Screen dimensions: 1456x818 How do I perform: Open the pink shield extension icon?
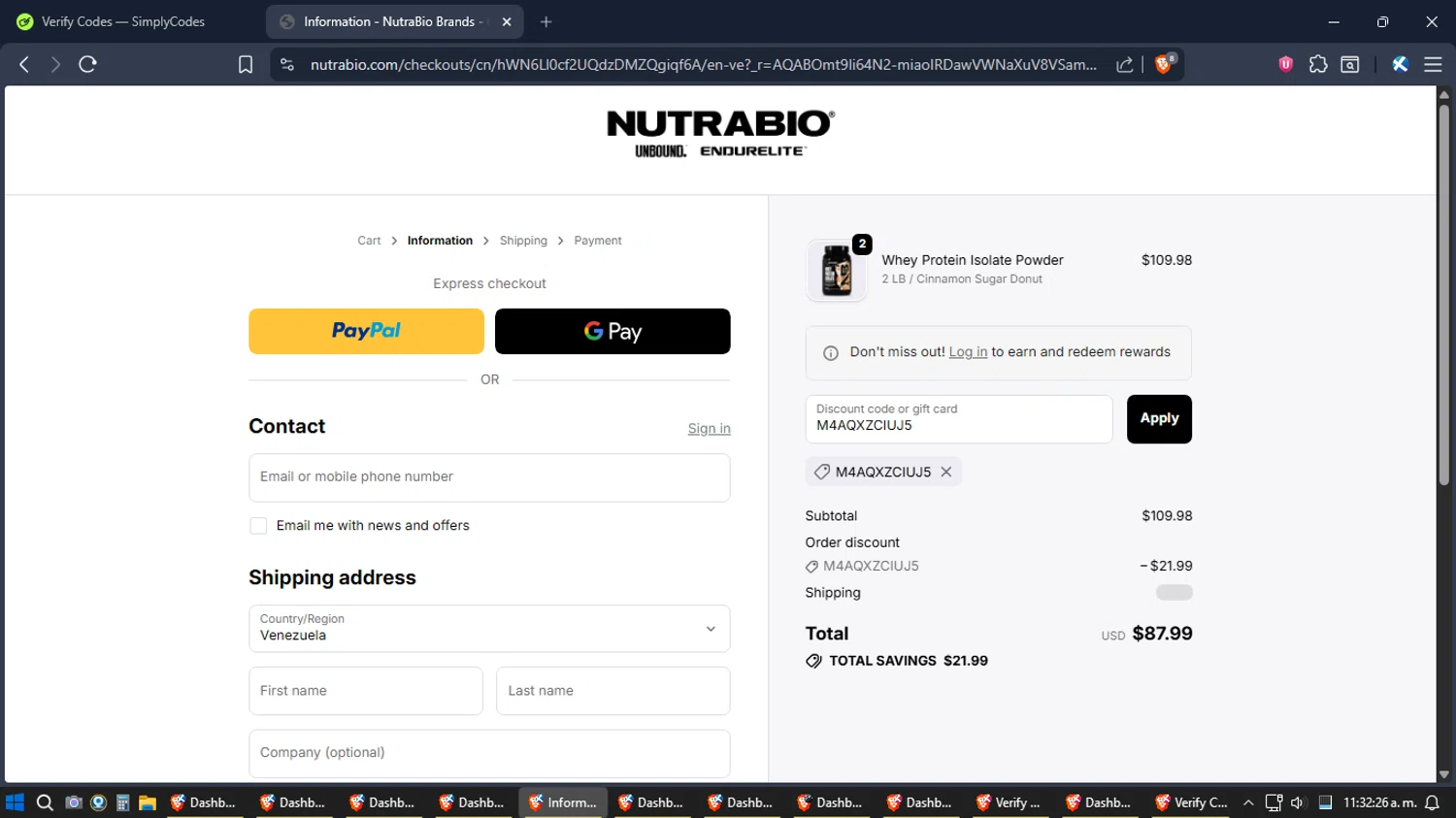tap(1286, 64)
